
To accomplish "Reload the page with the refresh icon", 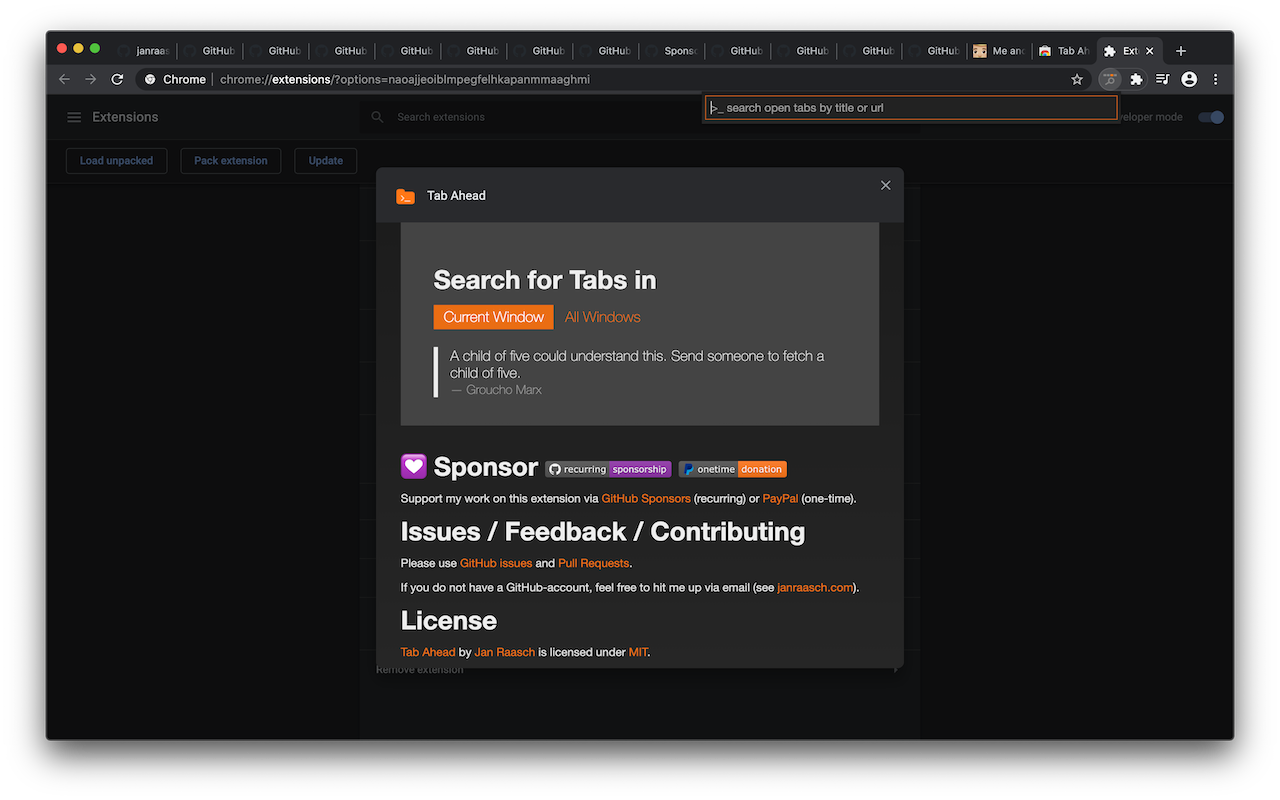I will tap(117, 79).
